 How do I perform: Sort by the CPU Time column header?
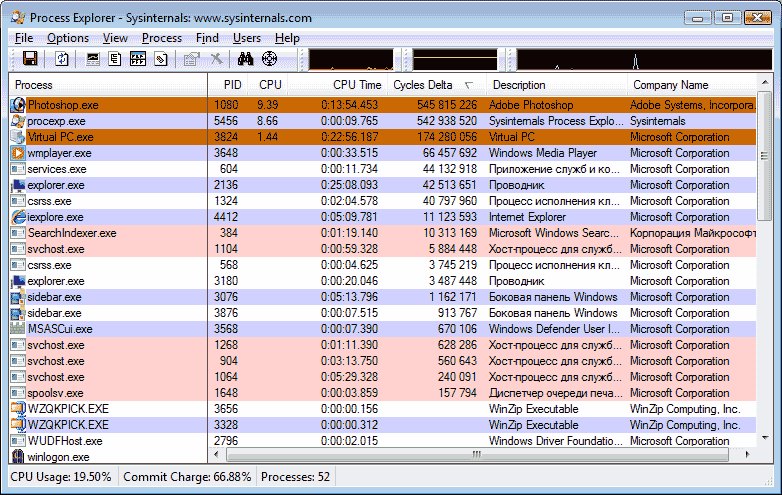pyautogui.click(x=337, y=85)
